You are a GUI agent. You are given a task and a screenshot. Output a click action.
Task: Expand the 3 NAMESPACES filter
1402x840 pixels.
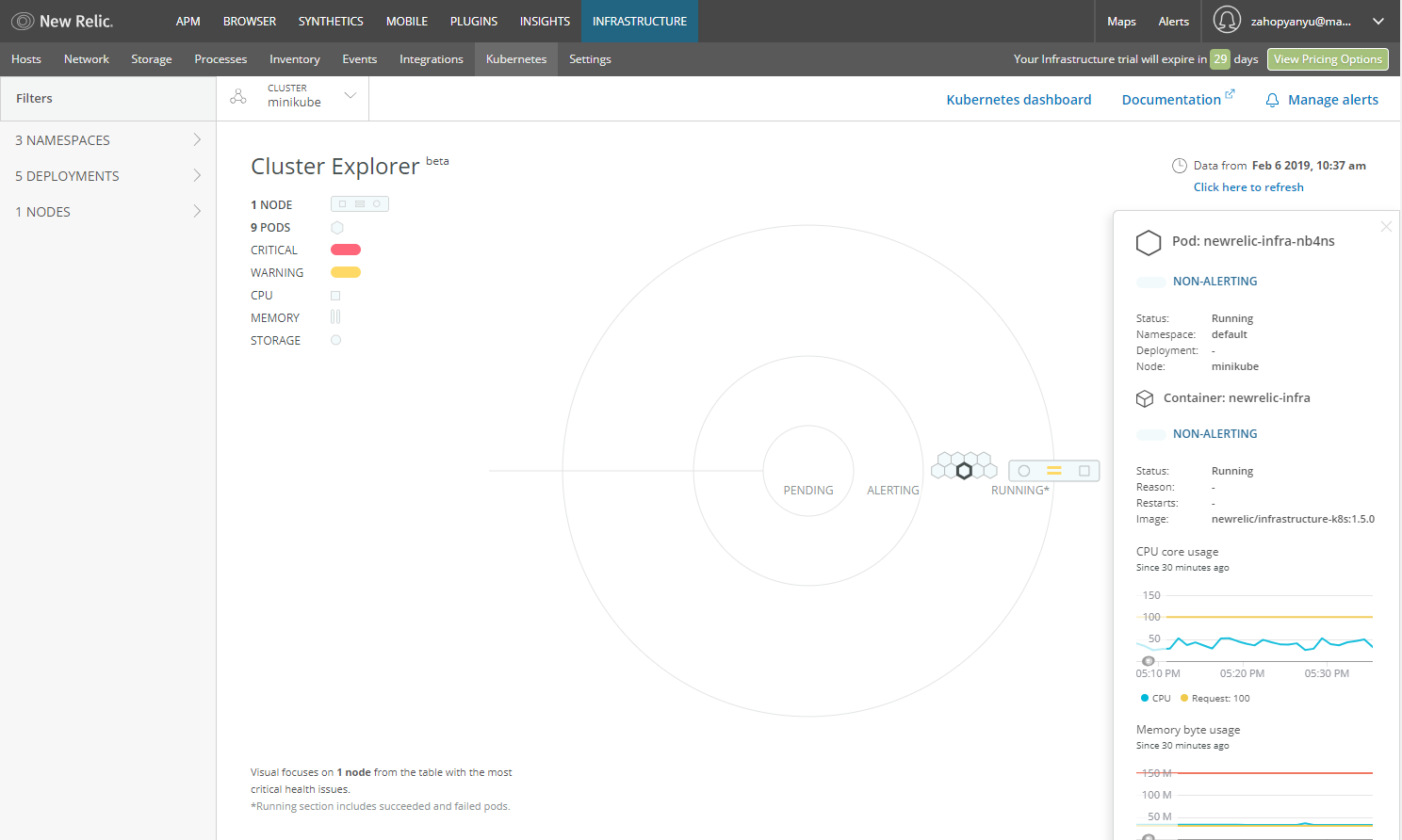click(108, 140)
